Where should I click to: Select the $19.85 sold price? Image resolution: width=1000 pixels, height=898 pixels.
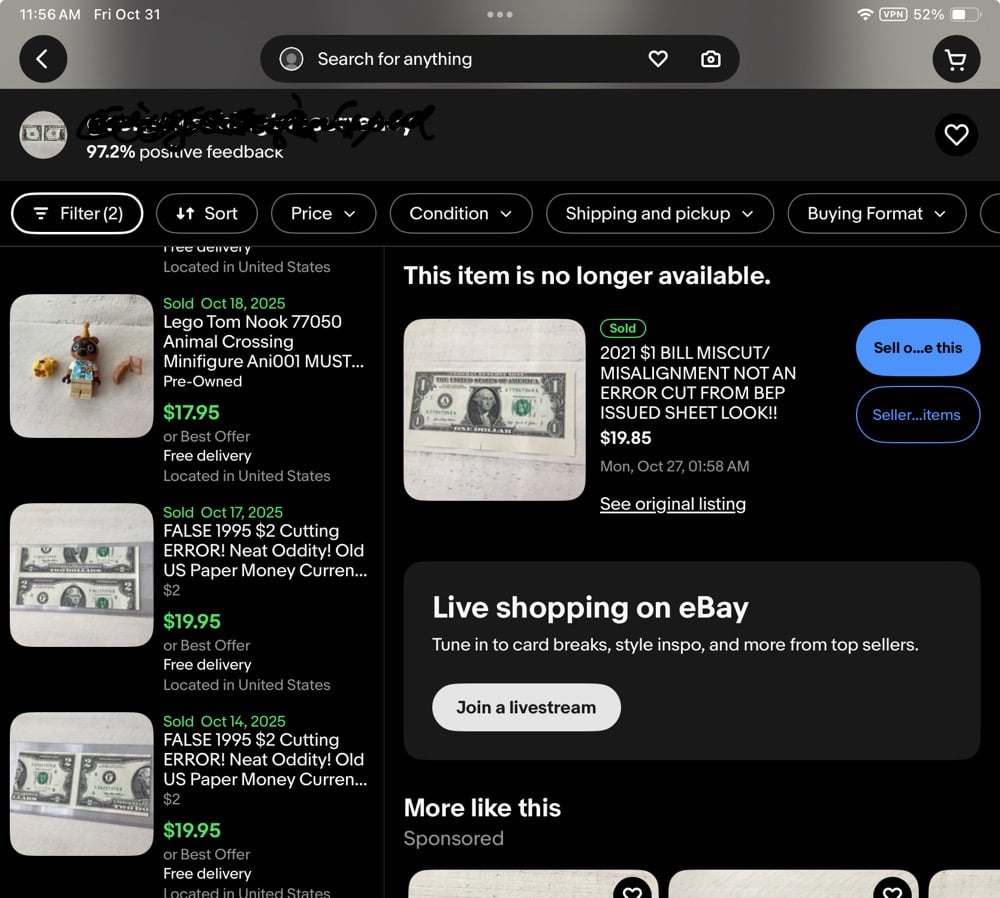626,438
